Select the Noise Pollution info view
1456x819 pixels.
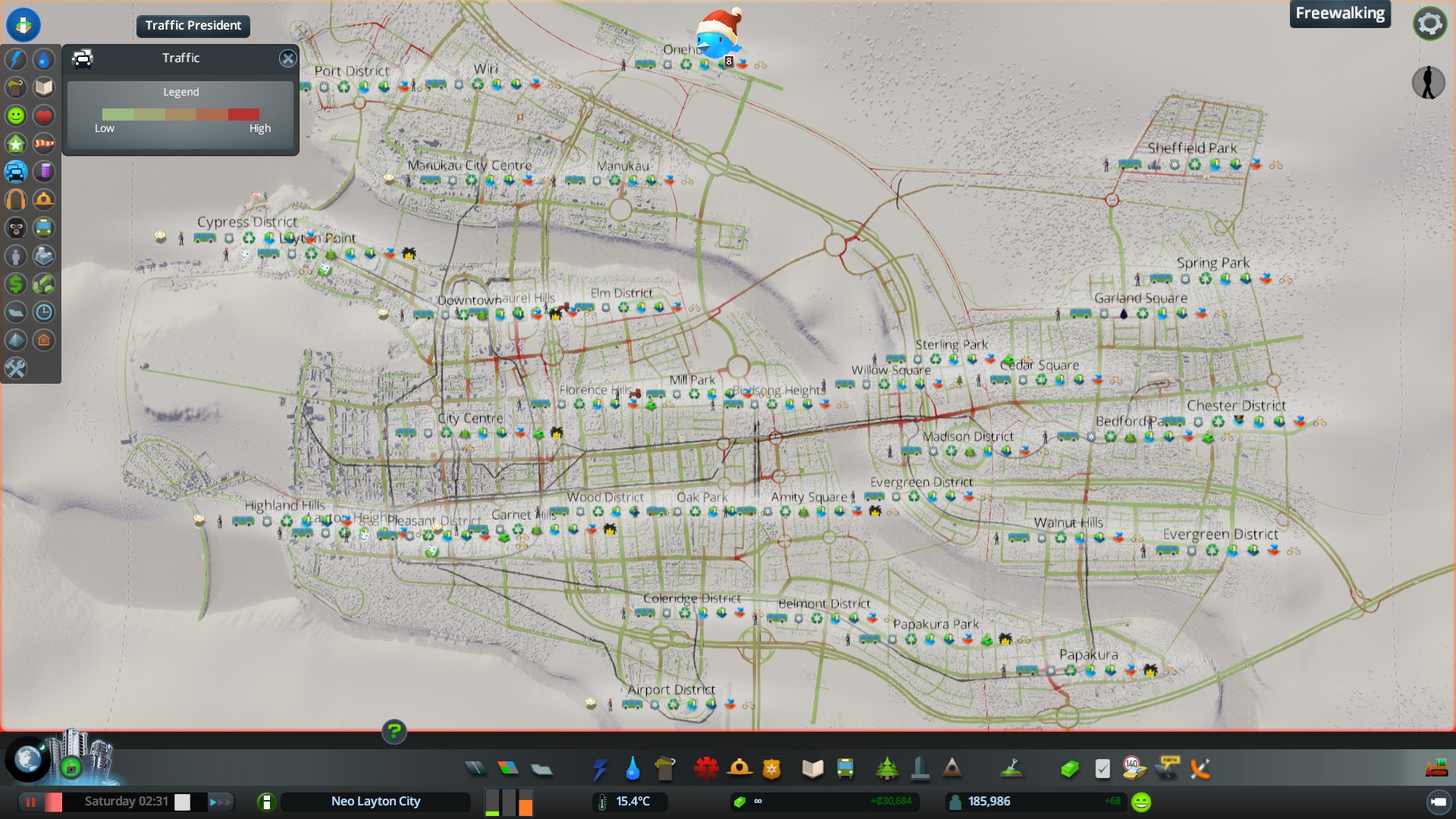click(x=16, y=199)
